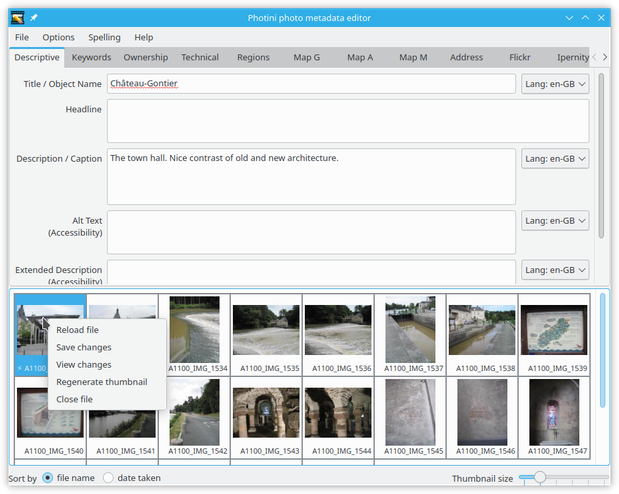Select thumbnail A1100_IMG_1544

point(338,418)
